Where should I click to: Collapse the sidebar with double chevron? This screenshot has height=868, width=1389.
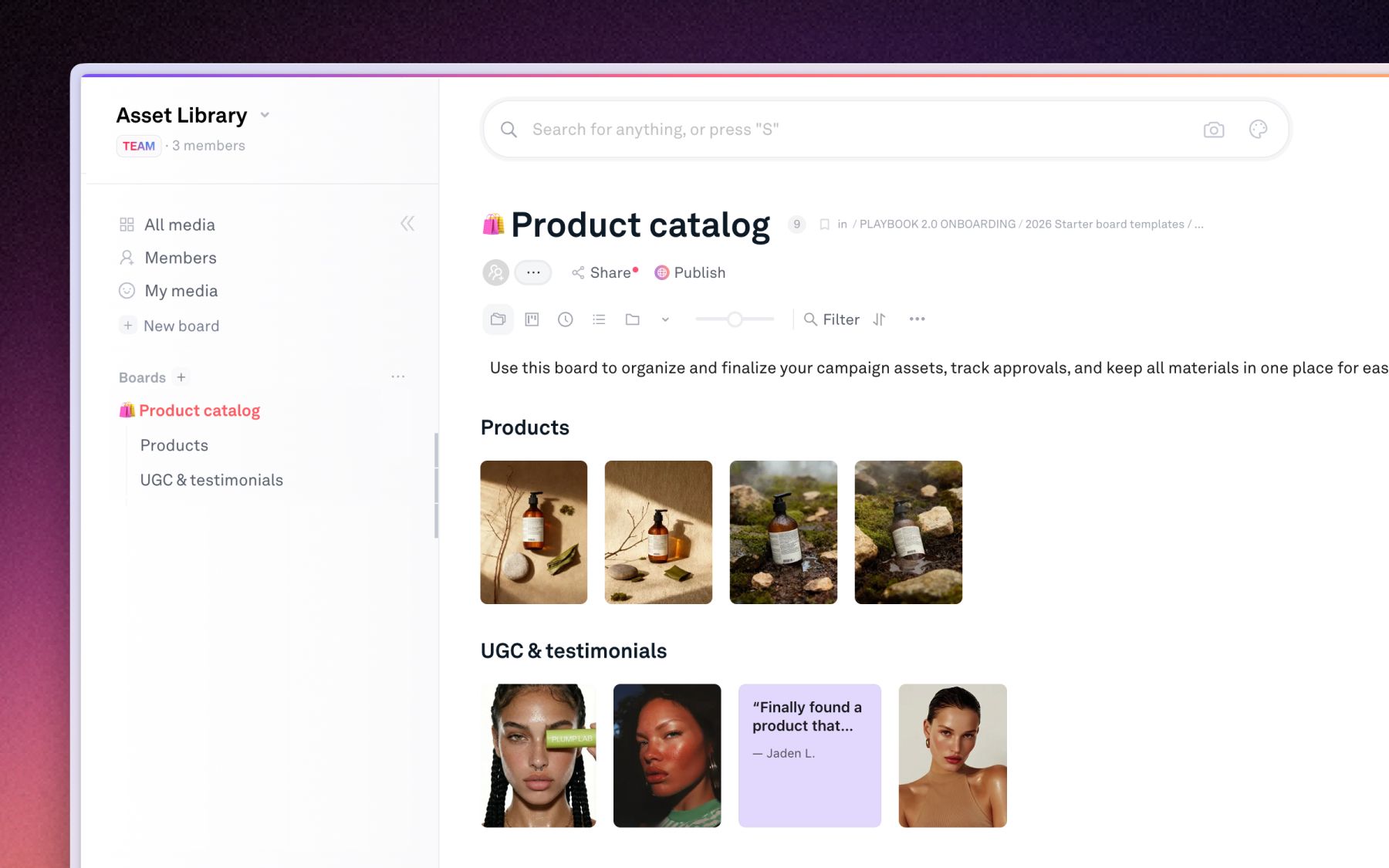(407, 224)
